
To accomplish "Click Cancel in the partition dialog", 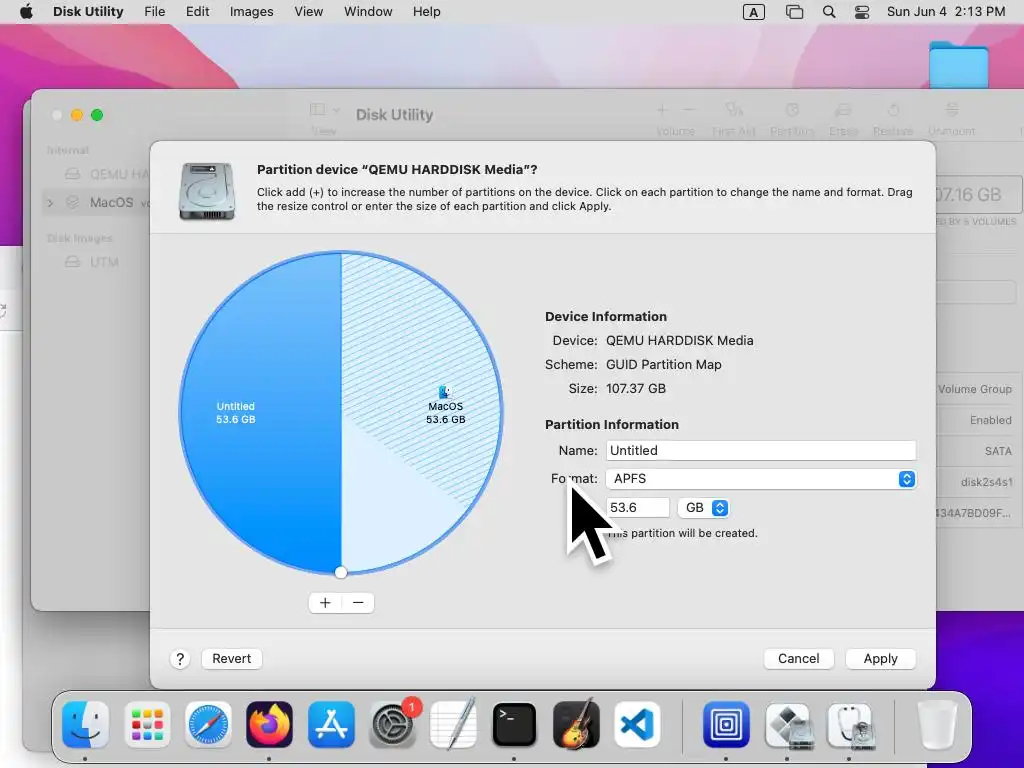I will point(799,658).
